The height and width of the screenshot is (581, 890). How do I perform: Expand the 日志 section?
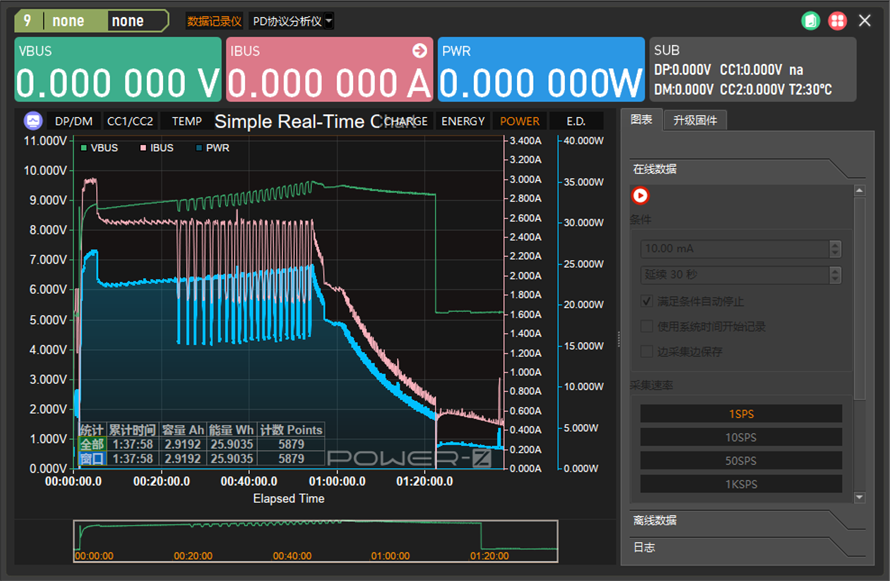(746, 548)
